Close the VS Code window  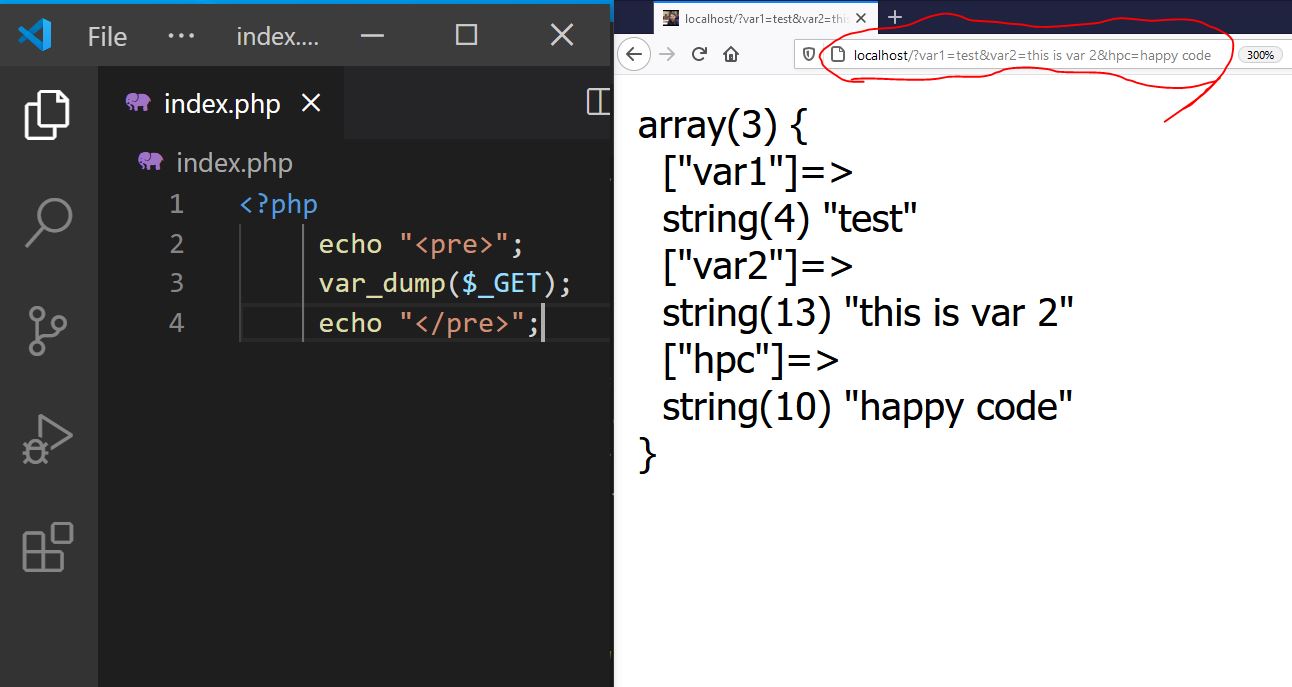click(x=562, y=35)
